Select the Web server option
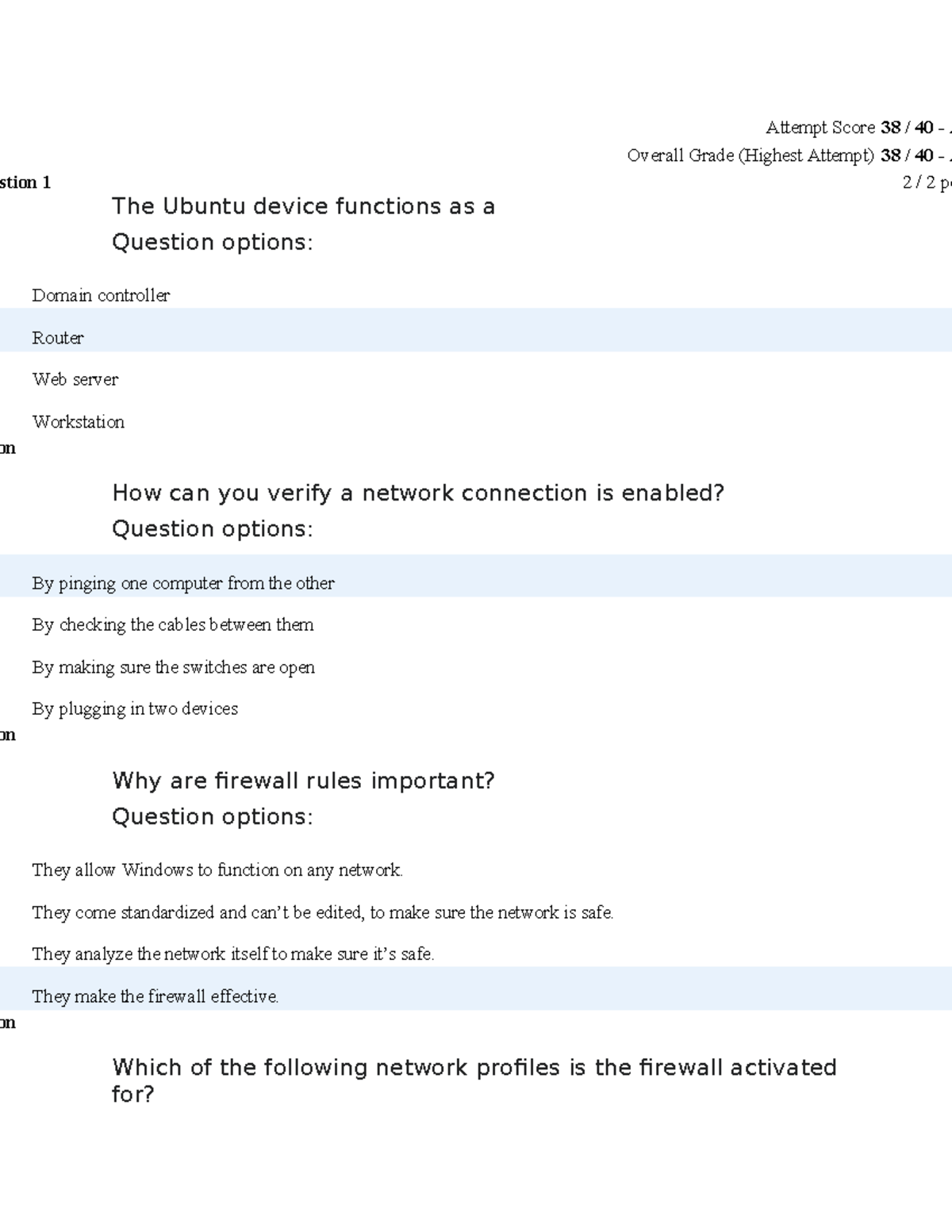The width and height of the screenshot is (952, 1232). pos(75,379)
